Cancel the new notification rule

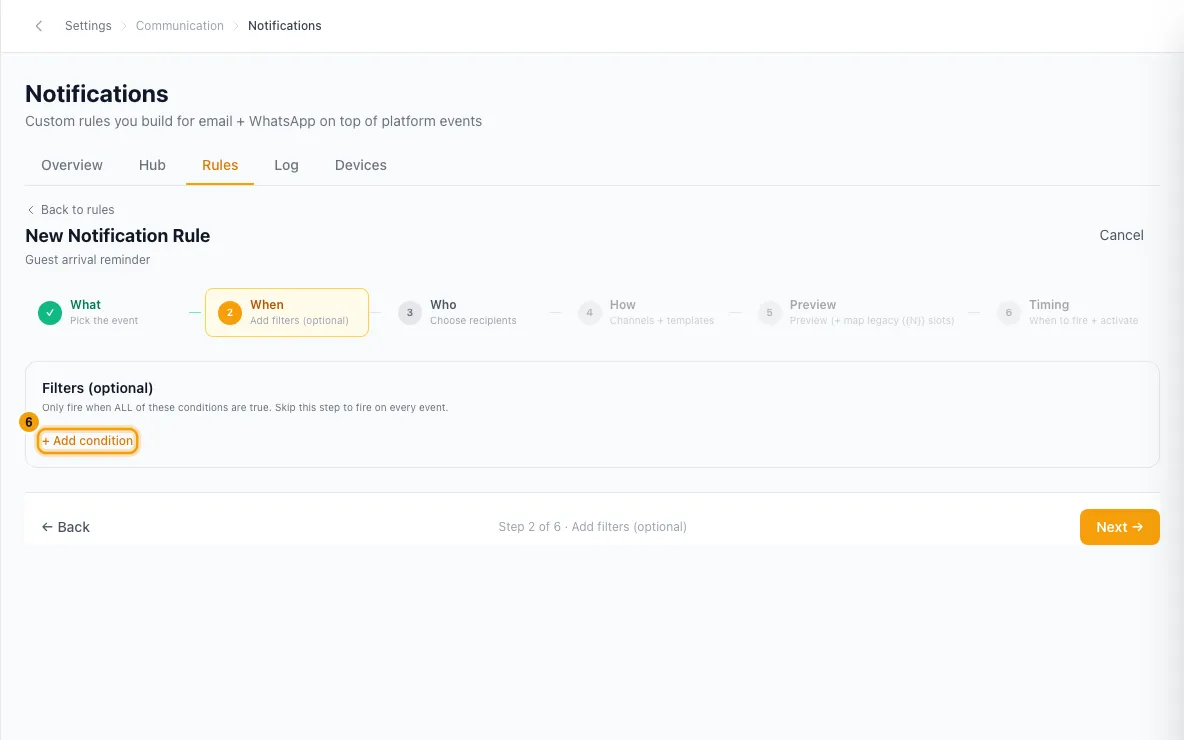coord(1121,236)
